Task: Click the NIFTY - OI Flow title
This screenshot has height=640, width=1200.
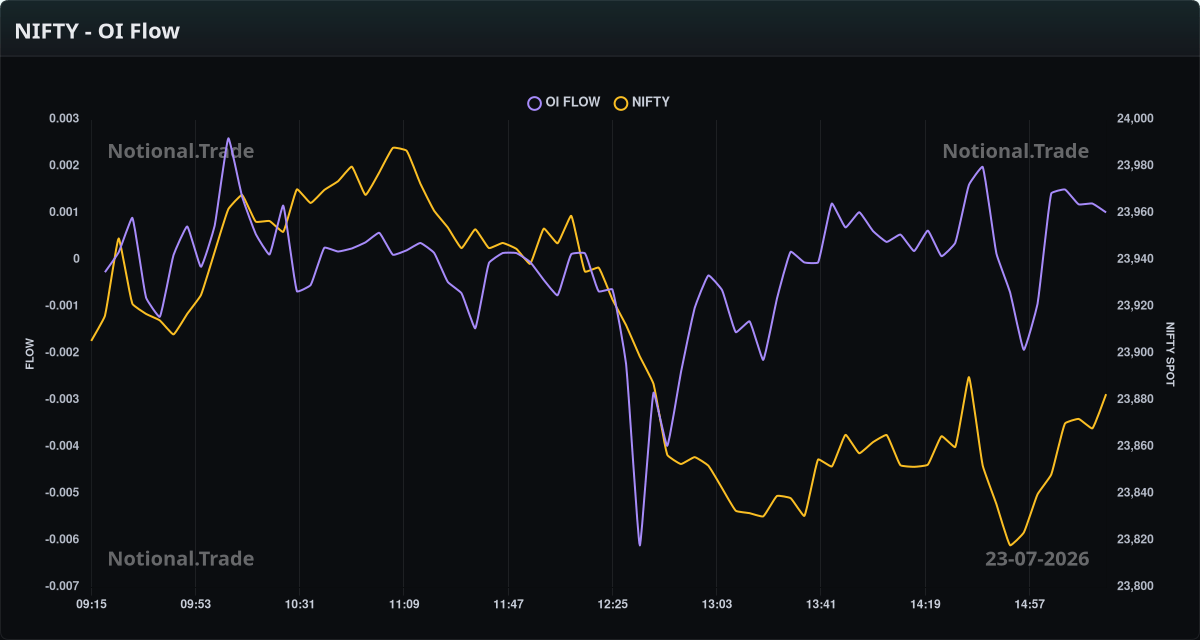Action: 97,31
